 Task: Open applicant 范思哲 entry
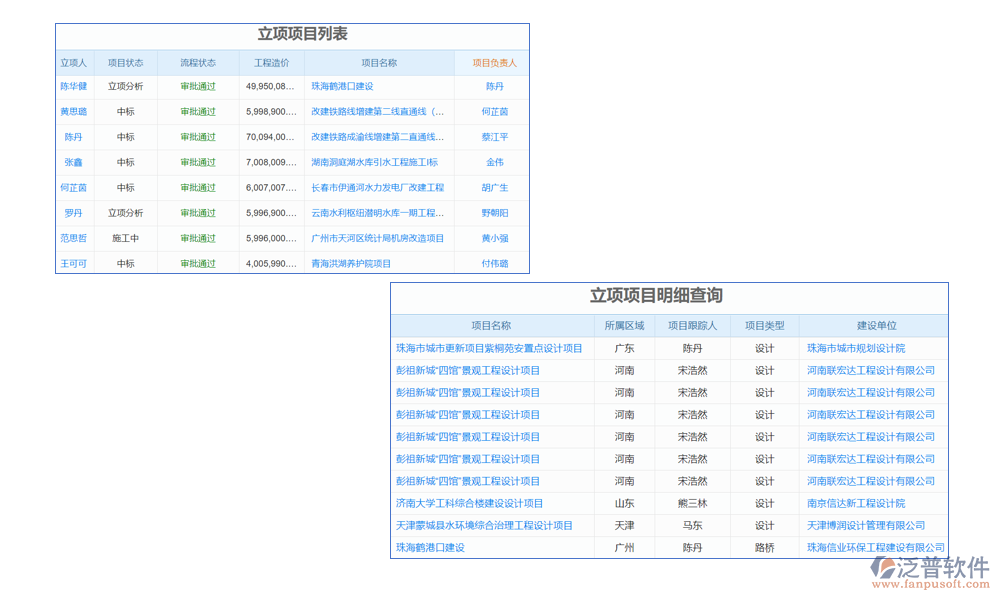pyautogui.click(x=73, y=239)
